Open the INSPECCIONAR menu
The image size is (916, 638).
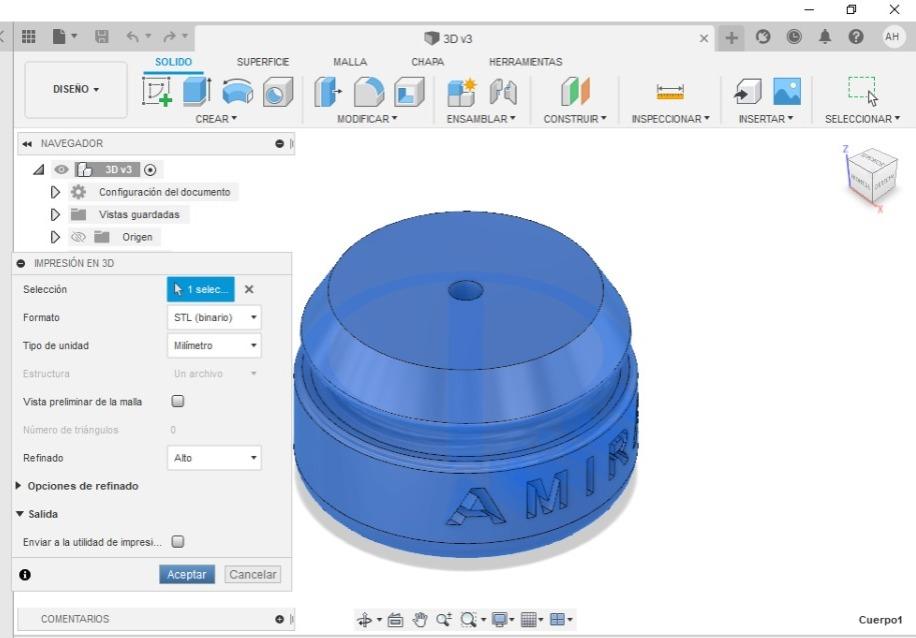[671, 119]
